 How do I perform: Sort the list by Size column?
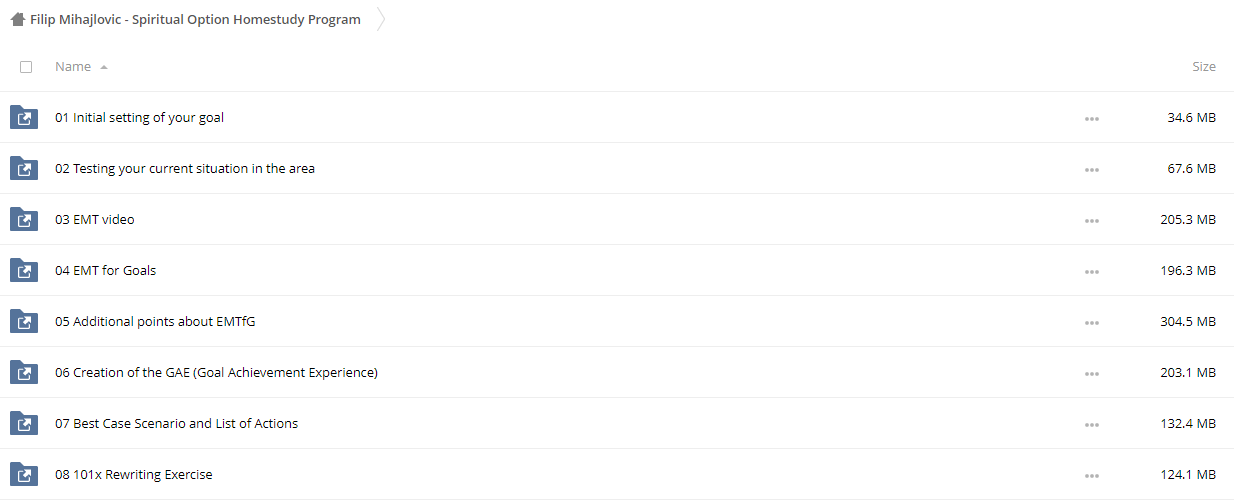(x=1203, y=67)
